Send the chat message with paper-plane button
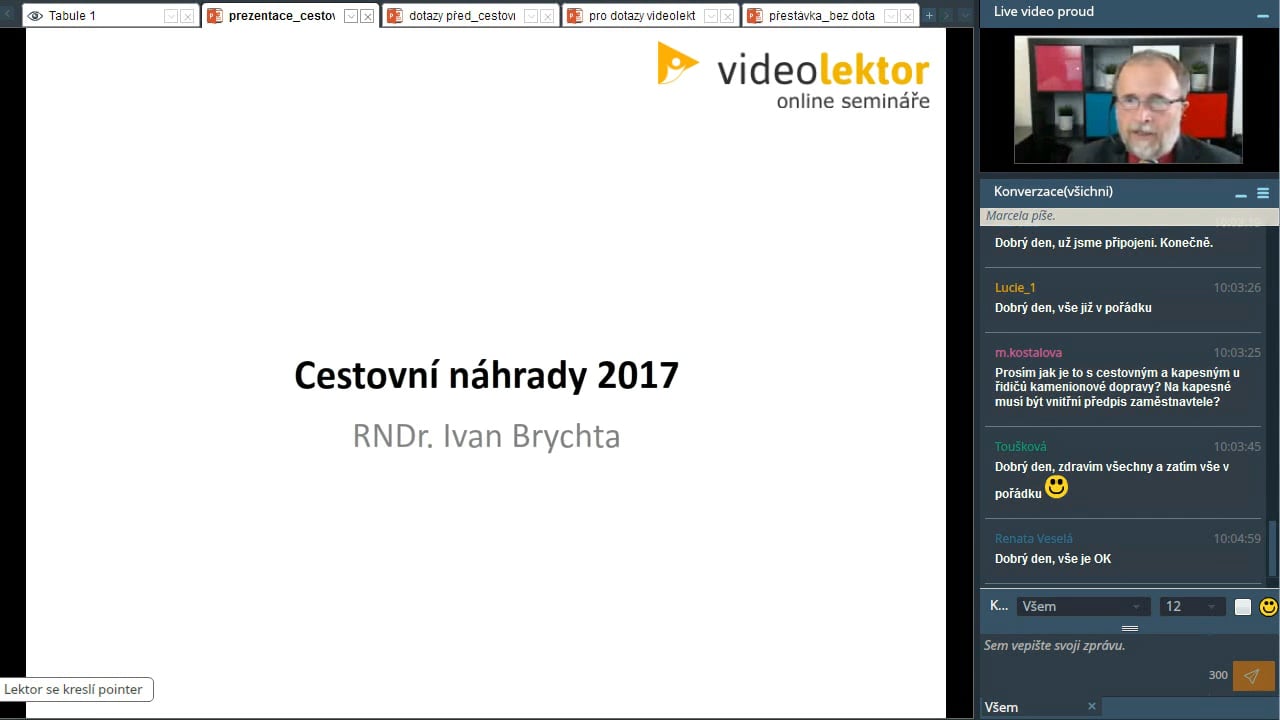Image resolution: width=1280 pixels, height=720 pixels. click(x=1253, y=676)
